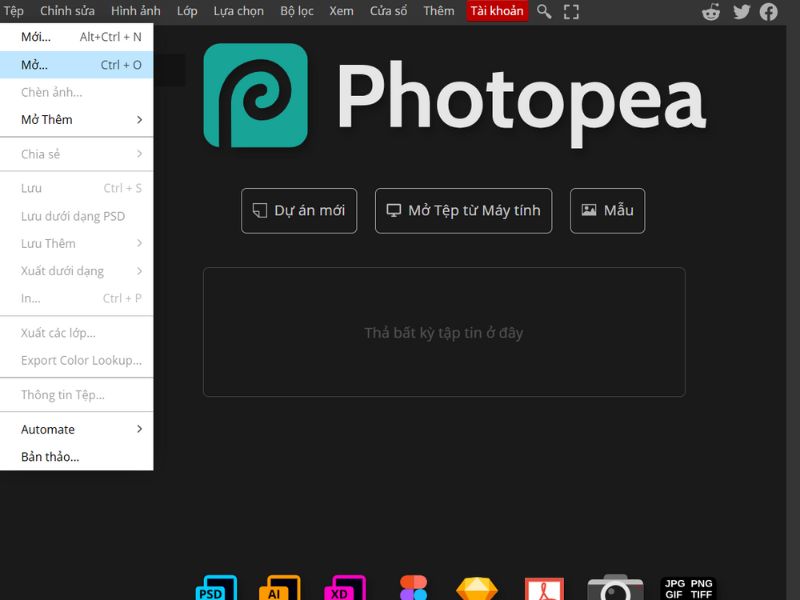Open the Chỉnh sửa menu
Viewport: 800px width, 600px height.
pyautogui.click(x=67, y=11)
